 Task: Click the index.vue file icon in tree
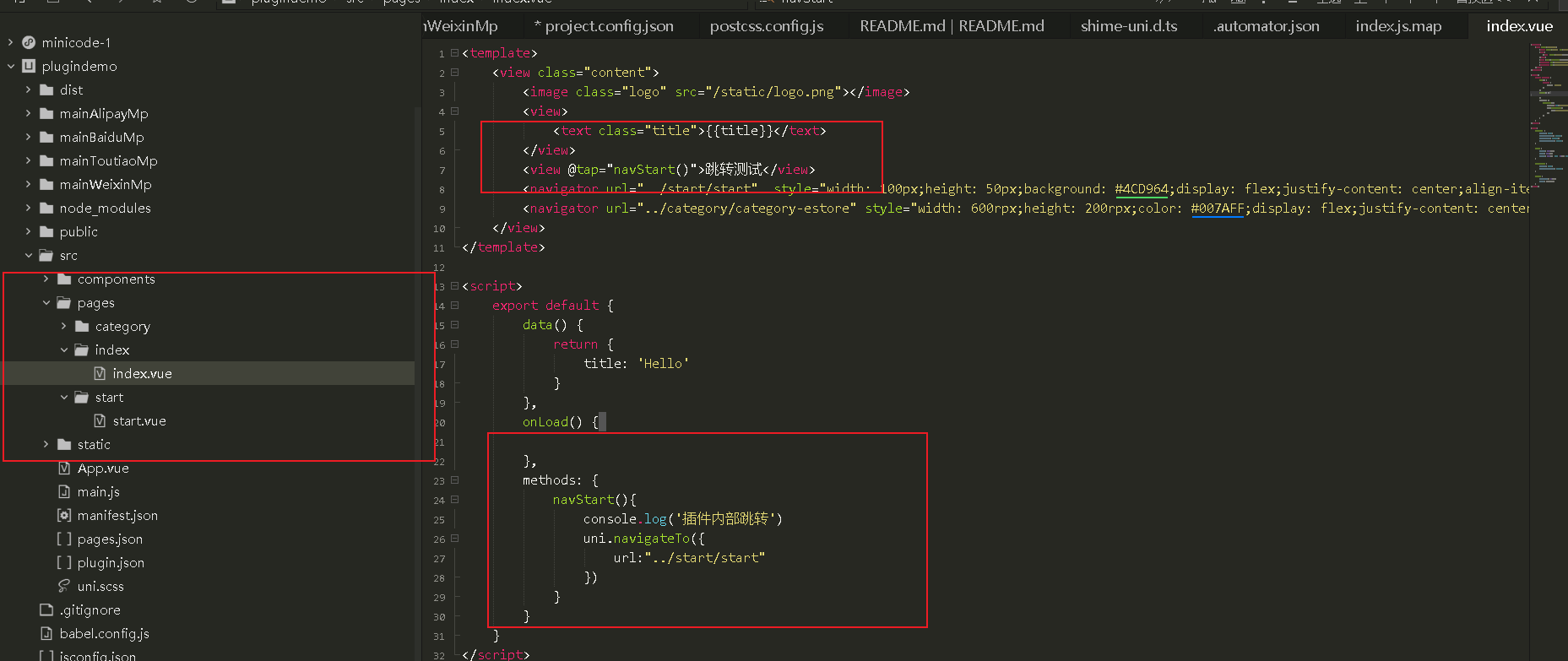click(x=100, y=373)
